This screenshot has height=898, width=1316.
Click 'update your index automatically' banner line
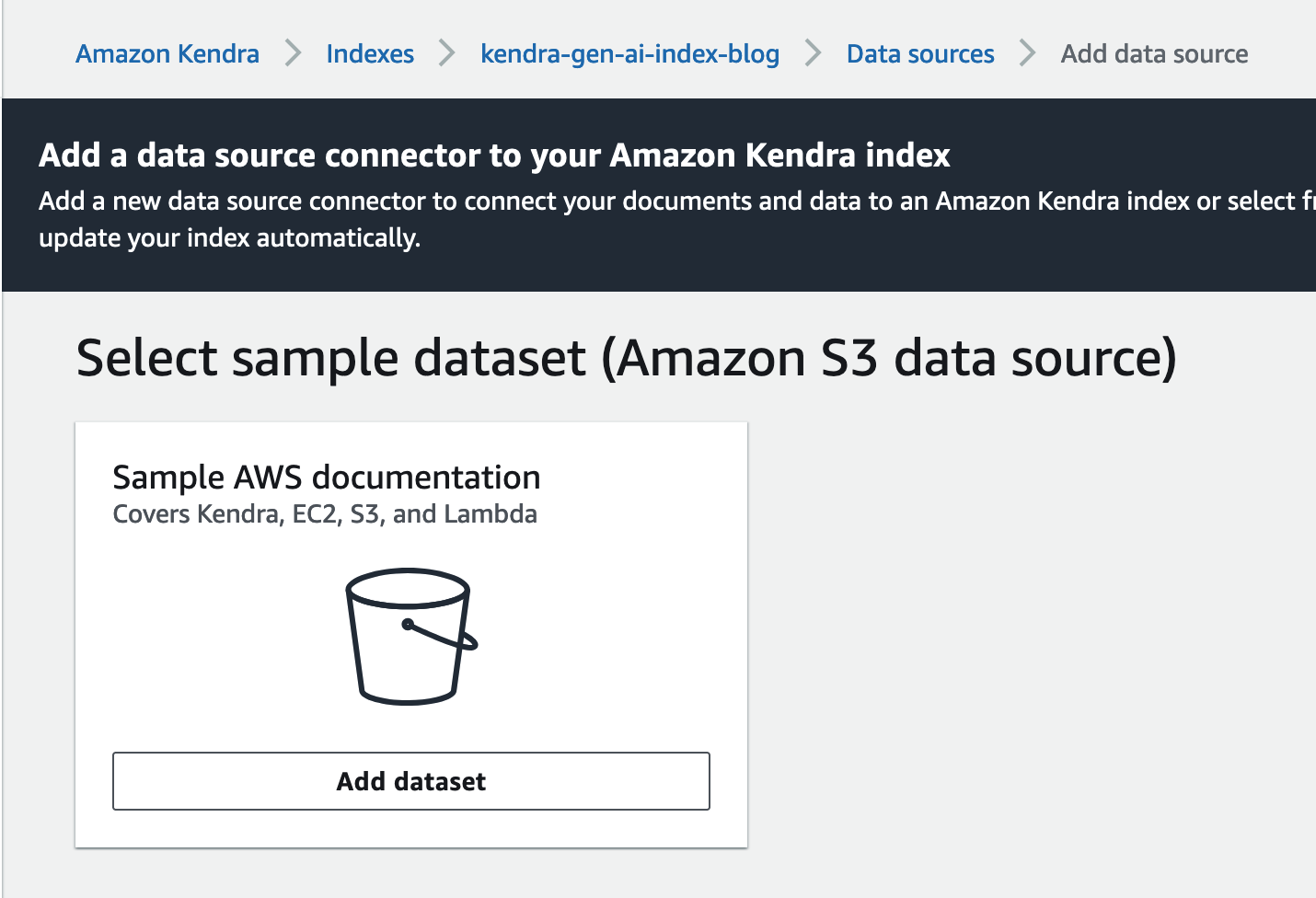pos(229,238)
